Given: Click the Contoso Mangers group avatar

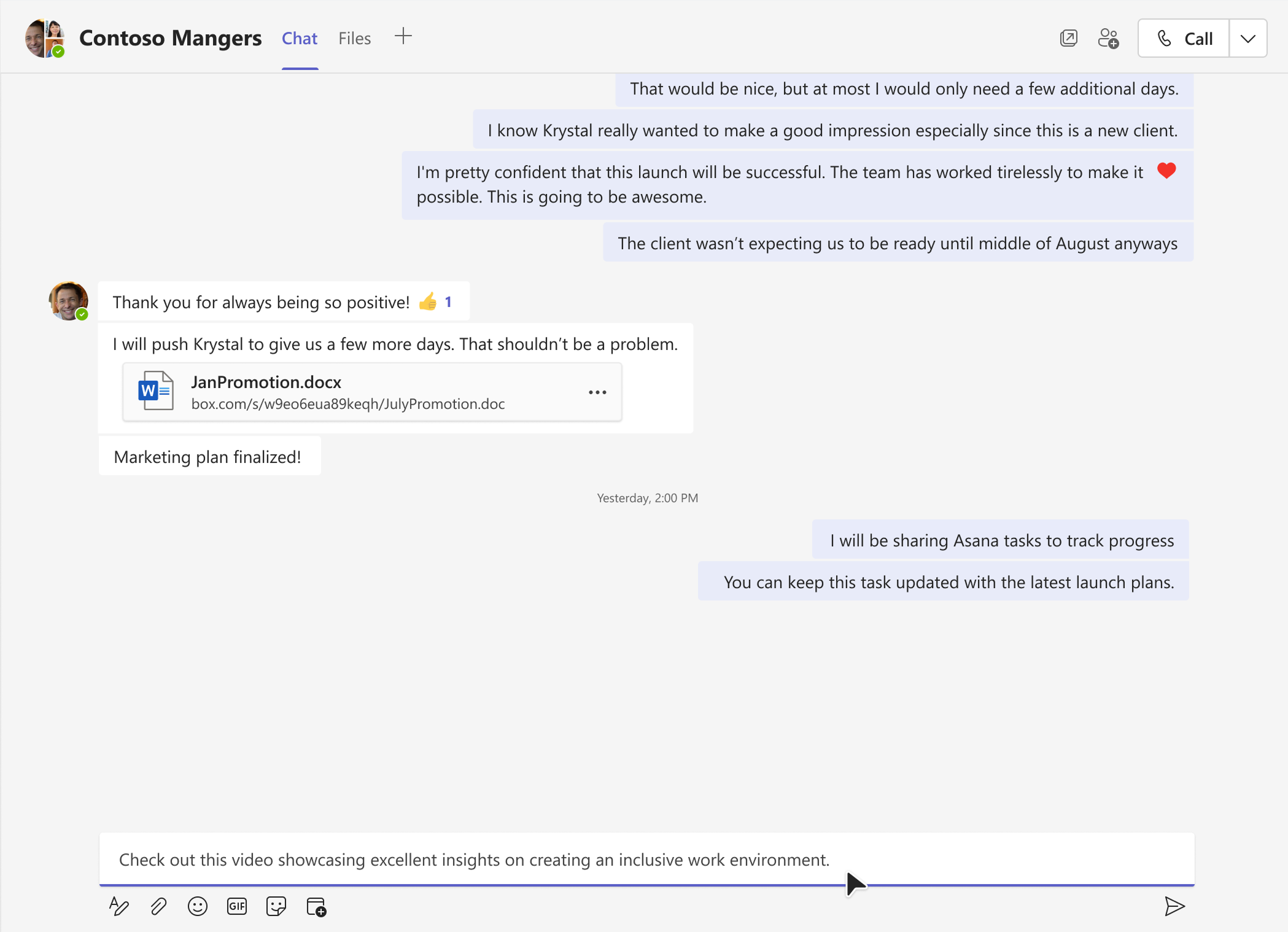Looking at the screenshot, I should (45, 38).
